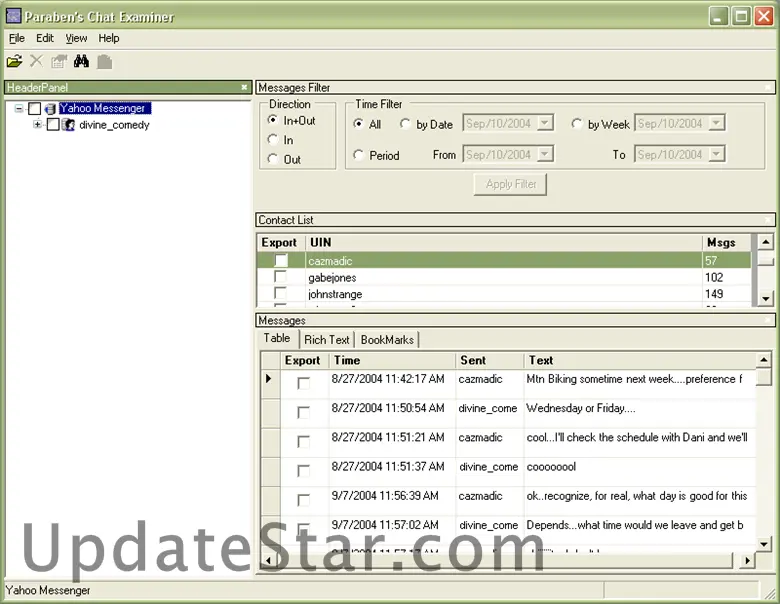The width and height of the screenshot is (780, 604).
Task: Click the divine_comedy user icon in tree
Action: pos(69,125)
